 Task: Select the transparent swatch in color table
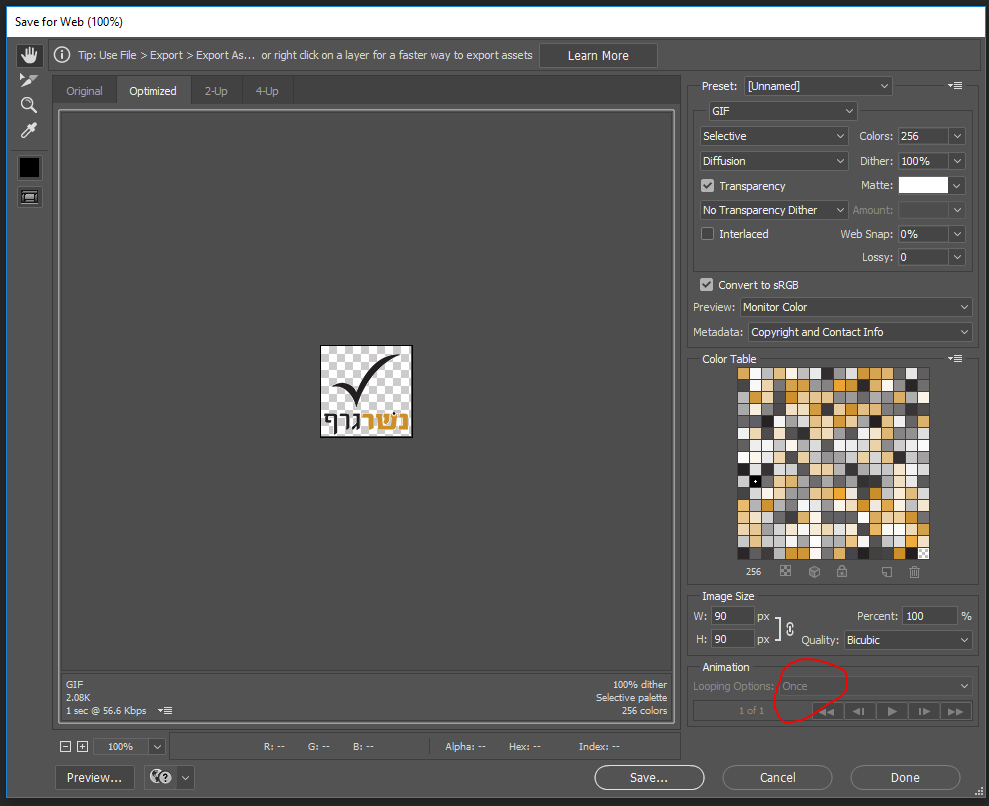coord(923,554)
